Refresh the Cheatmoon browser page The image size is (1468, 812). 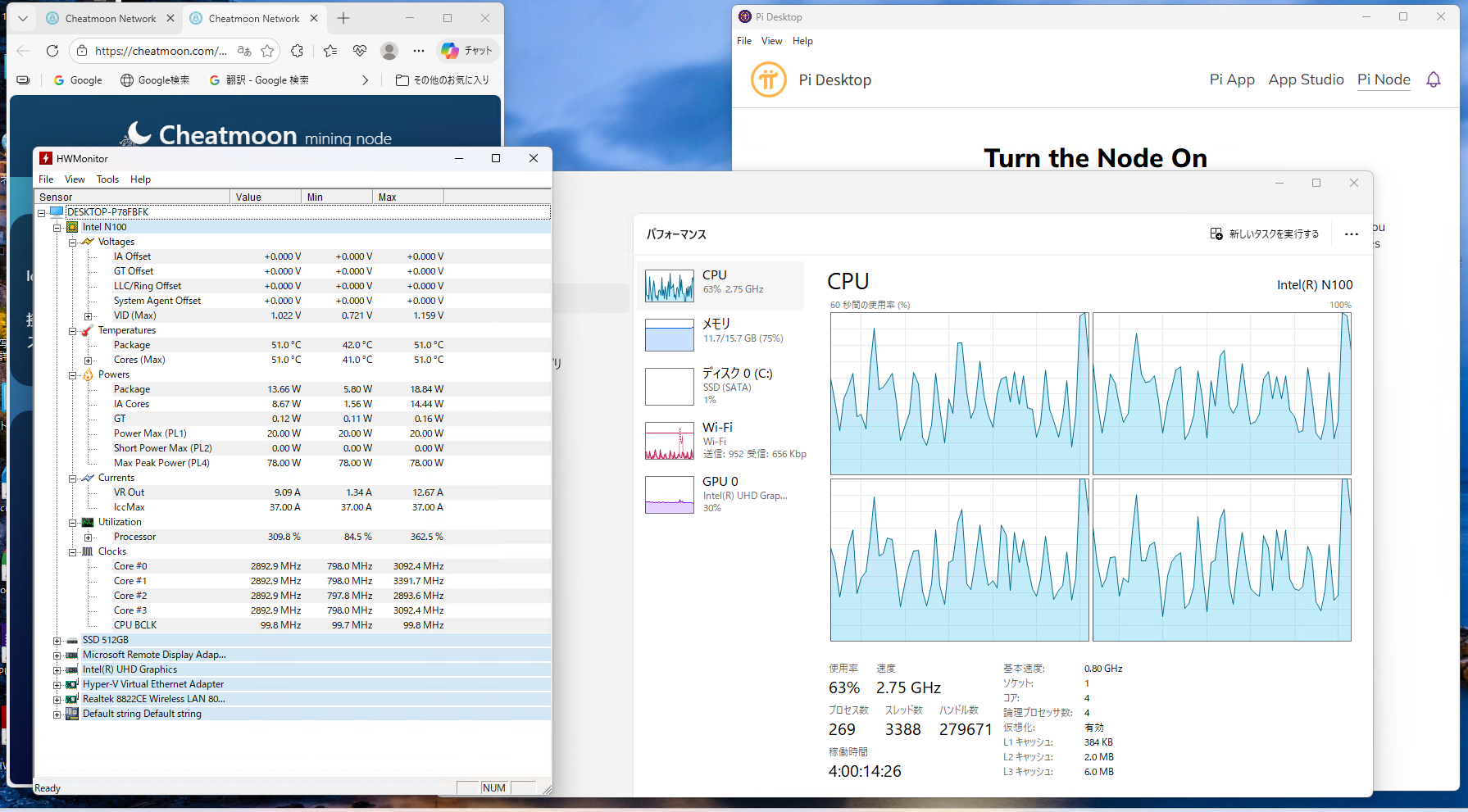[52, 51]
